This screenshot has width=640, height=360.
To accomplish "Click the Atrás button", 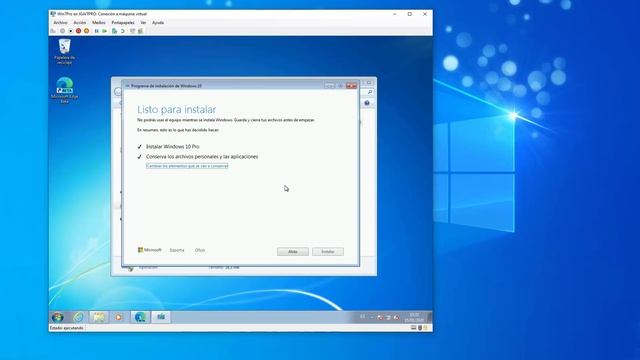I will 293,251.
